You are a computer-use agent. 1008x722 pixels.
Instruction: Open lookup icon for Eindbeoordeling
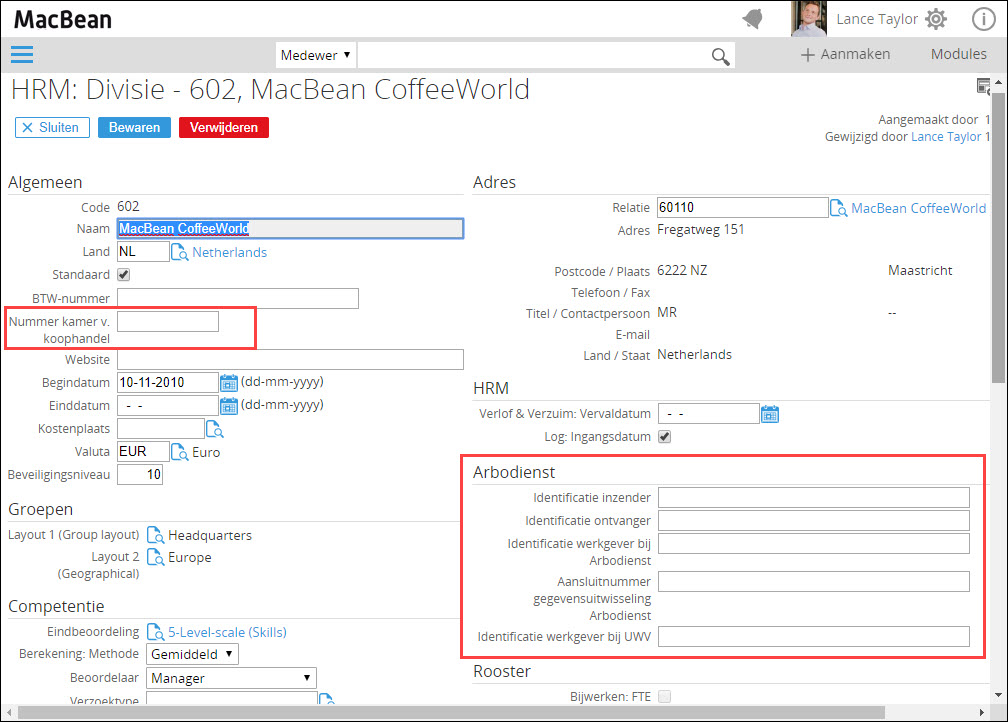(156, 632)
